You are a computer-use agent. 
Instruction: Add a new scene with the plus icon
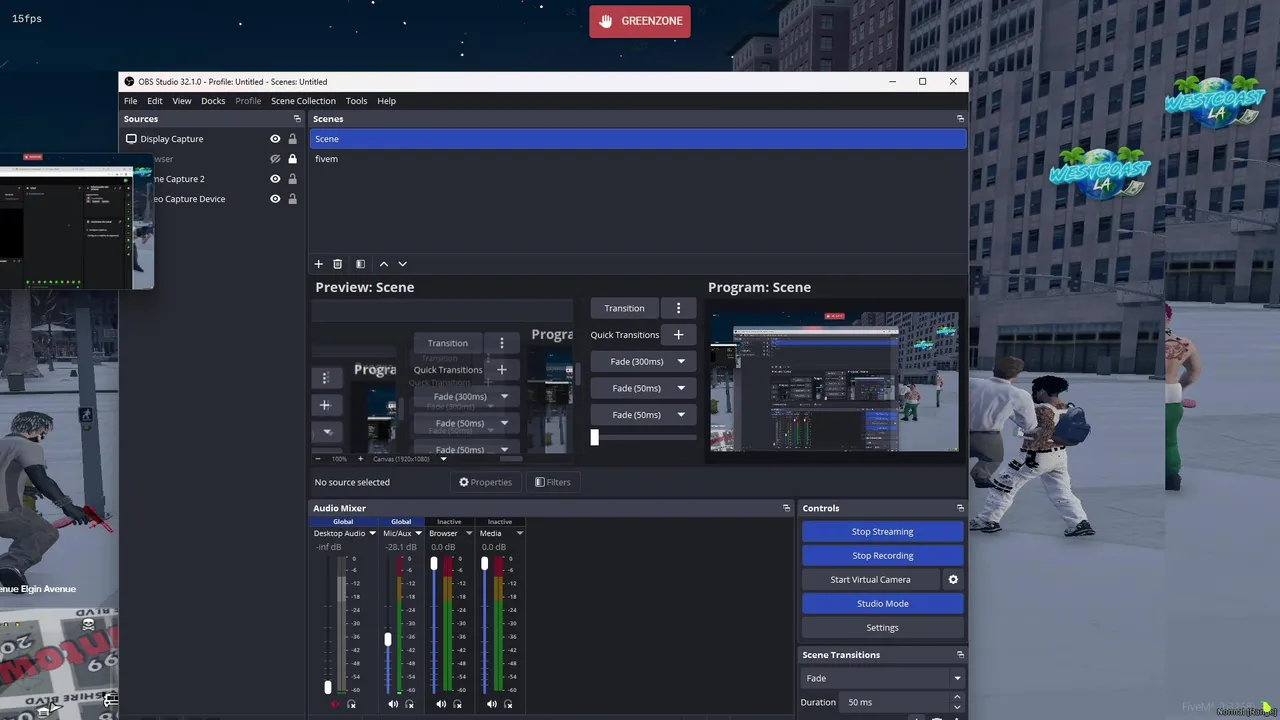[318, 264]
